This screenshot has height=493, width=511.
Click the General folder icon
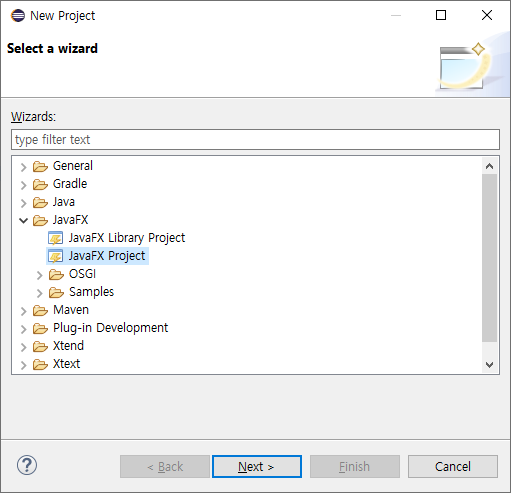coord(40,166)
